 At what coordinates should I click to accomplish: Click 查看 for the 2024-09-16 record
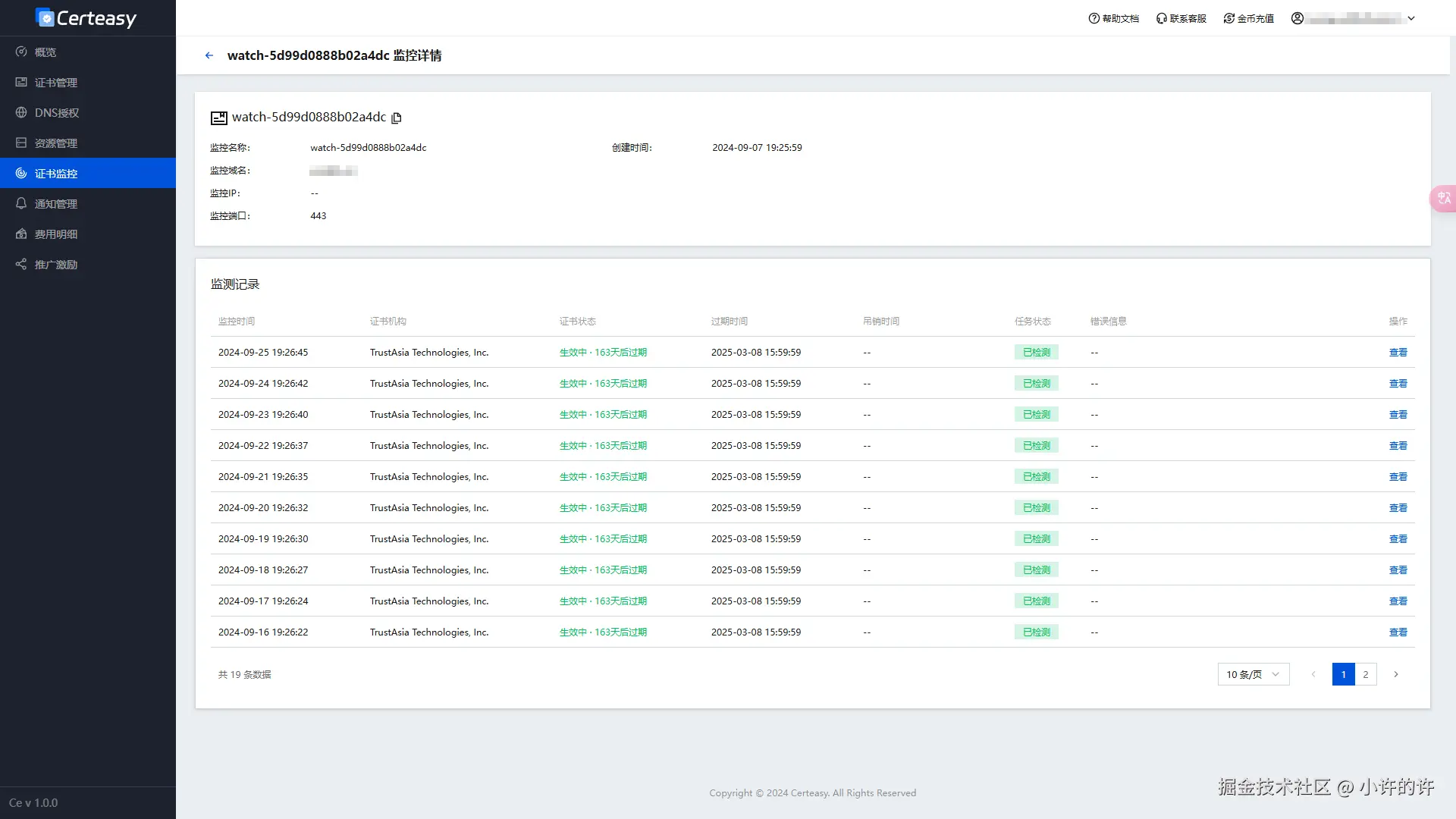pyautogui.click(x=1398, y=632)
